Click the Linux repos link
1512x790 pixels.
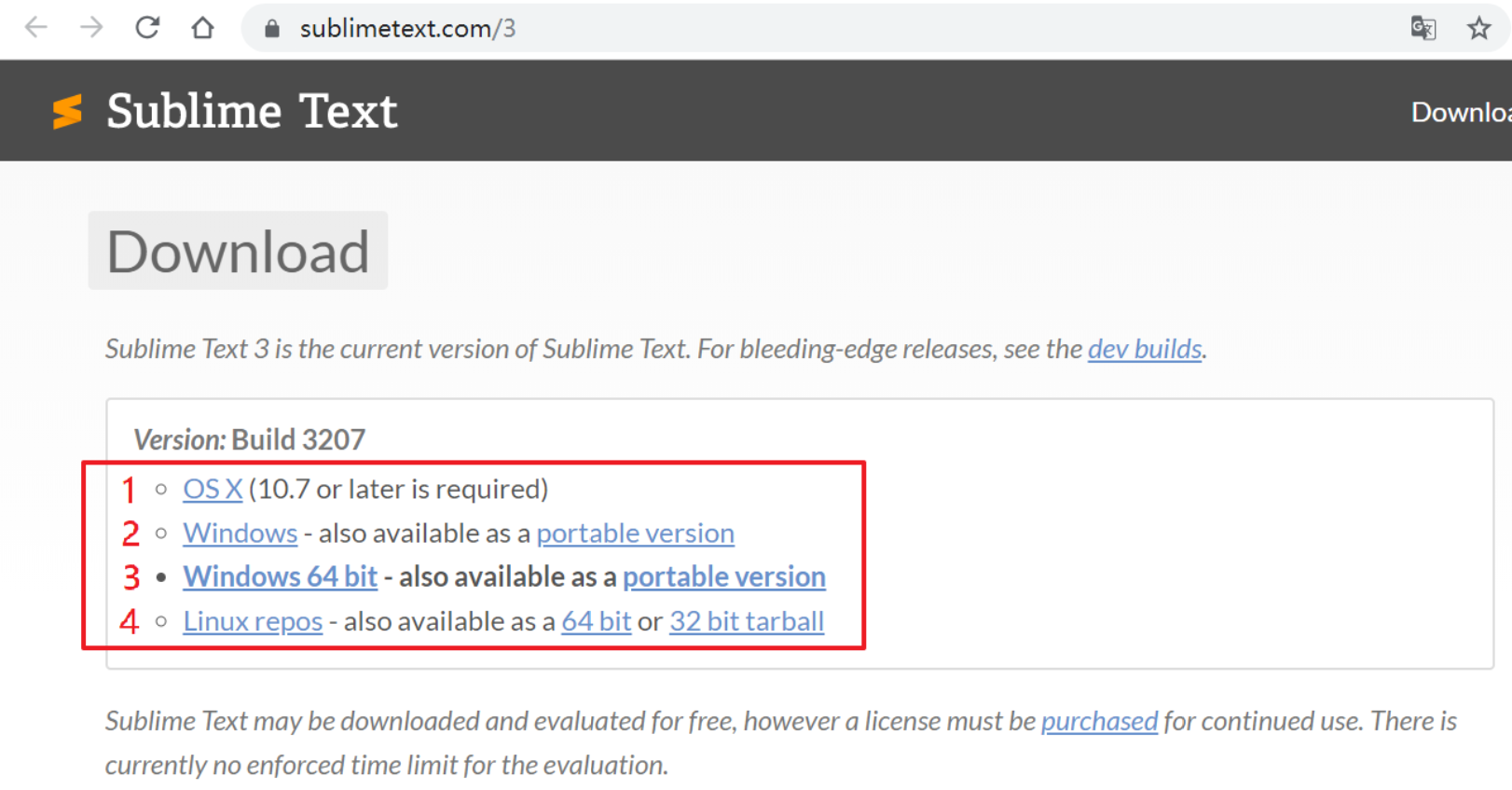click(252, 621)
